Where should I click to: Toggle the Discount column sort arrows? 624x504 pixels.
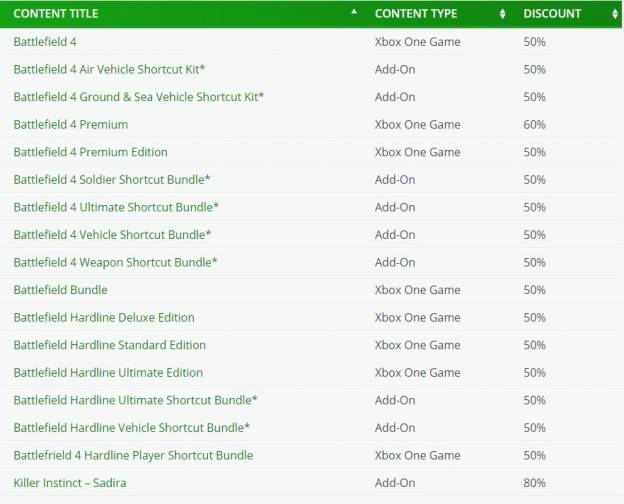[615, 14]
